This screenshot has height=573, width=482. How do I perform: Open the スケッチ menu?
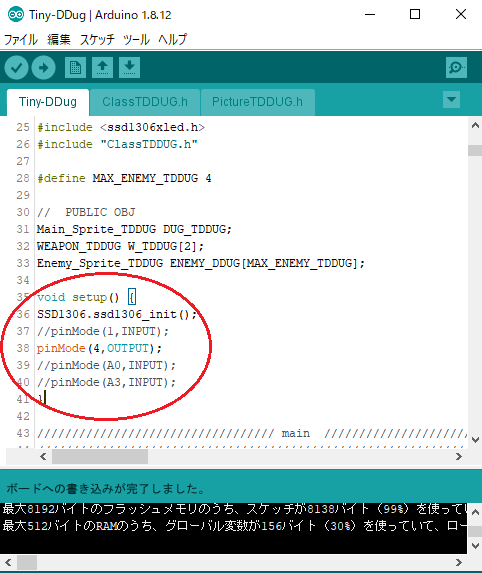(97, 39)
